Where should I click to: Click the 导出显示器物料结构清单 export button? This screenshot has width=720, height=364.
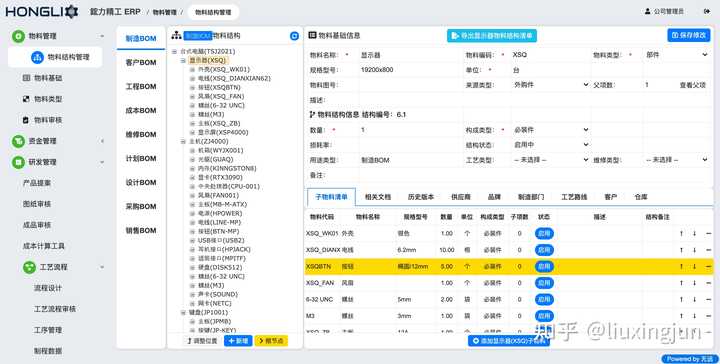tap(492, 36)
